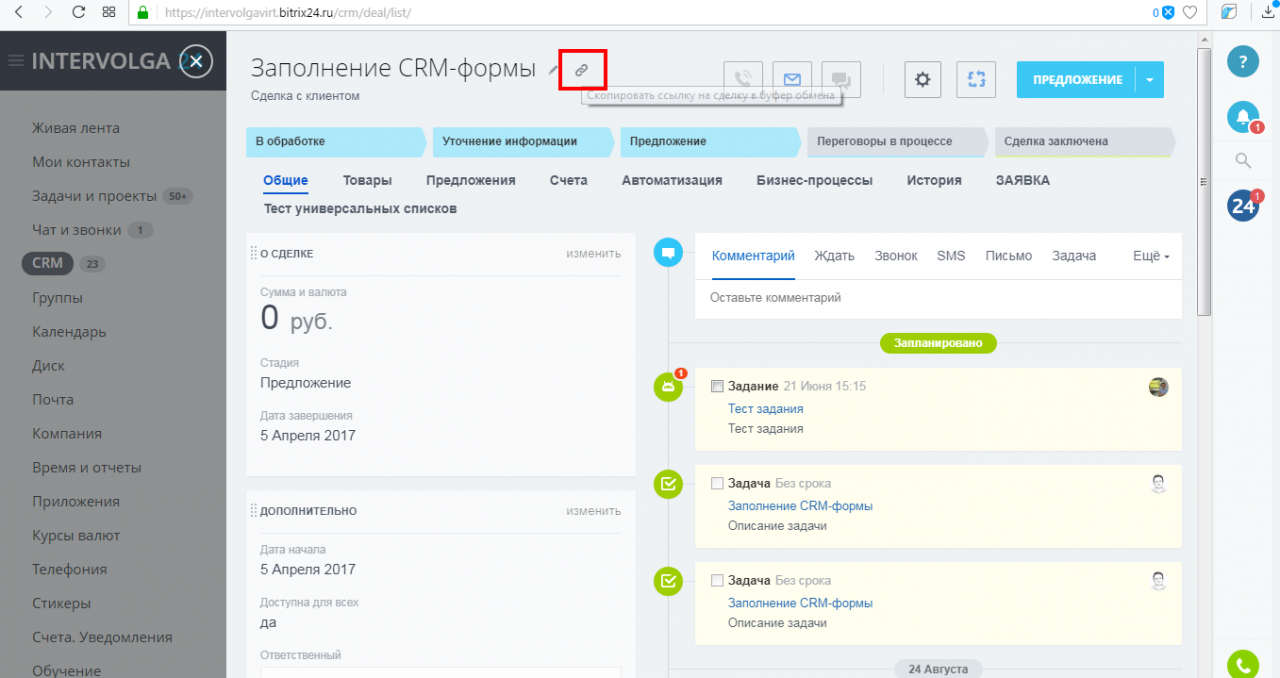
Task: Select the Задача timeline tab
Action: tap(1074, 256)
